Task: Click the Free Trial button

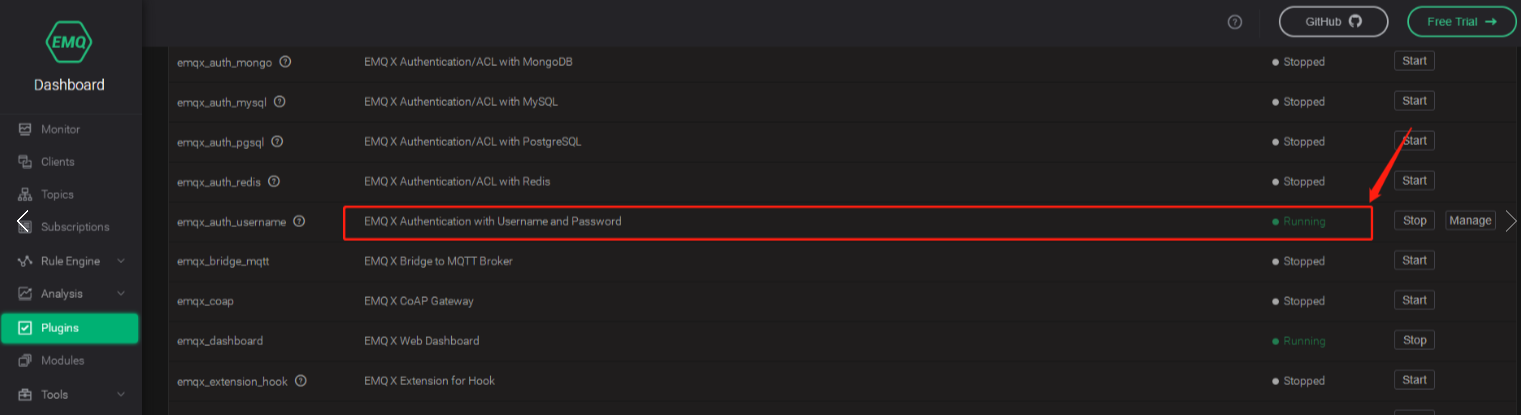Action: 1461,21
